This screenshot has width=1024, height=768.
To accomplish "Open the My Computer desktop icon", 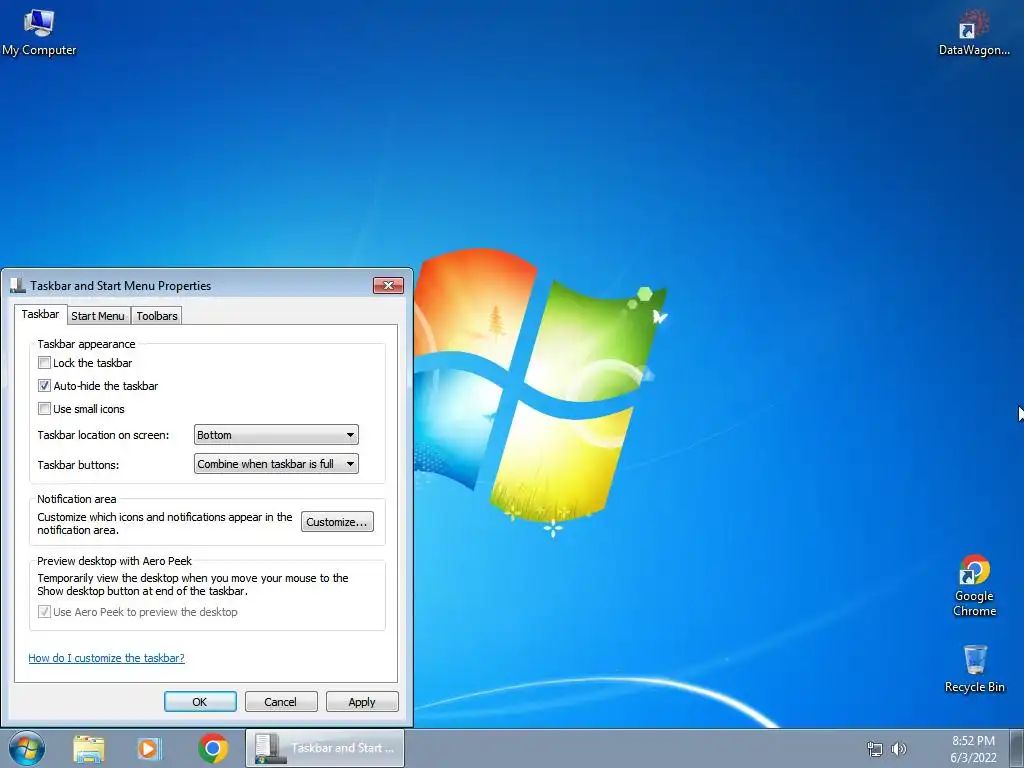I will [x=39, y=33].
